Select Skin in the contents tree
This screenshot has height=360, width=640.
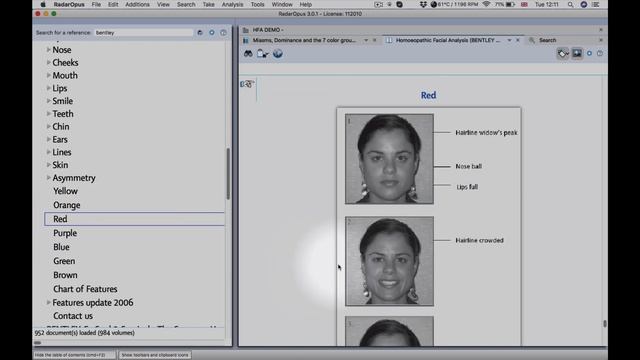pyautogui.click(x=60, y=165)
